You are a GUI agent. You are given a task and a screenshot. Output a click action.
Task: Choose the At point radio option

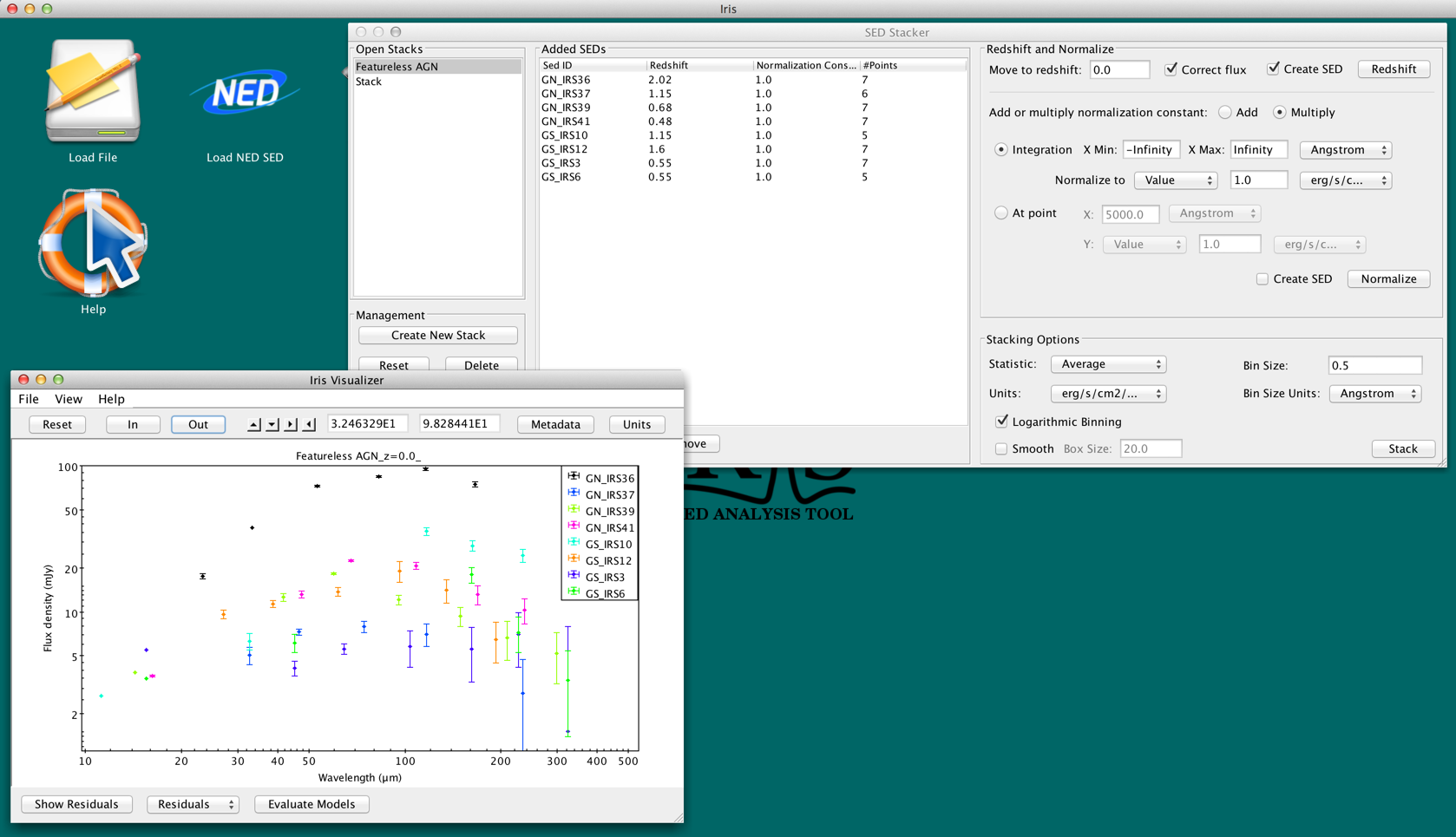(x=1000, y=213)
